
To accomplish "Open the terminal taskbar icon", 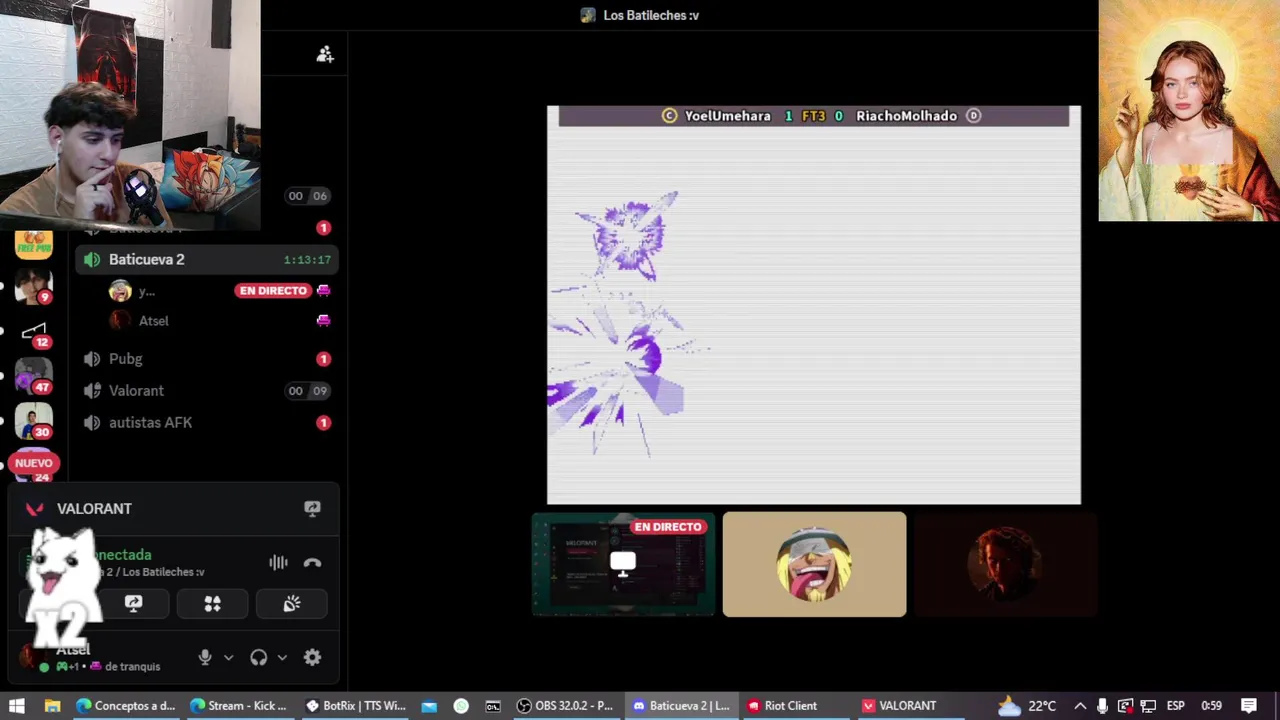I will (x=493, y=706).
